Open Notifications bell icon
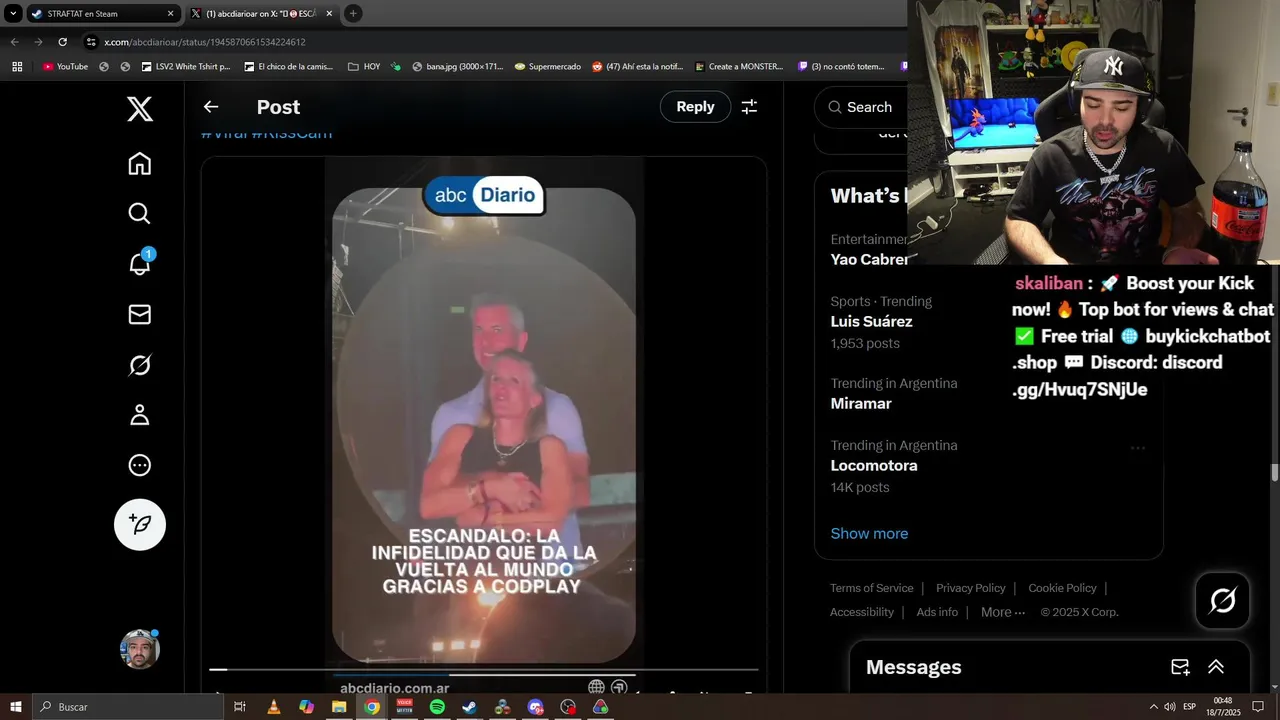1280x720 pixels. (x=140, y=264)
